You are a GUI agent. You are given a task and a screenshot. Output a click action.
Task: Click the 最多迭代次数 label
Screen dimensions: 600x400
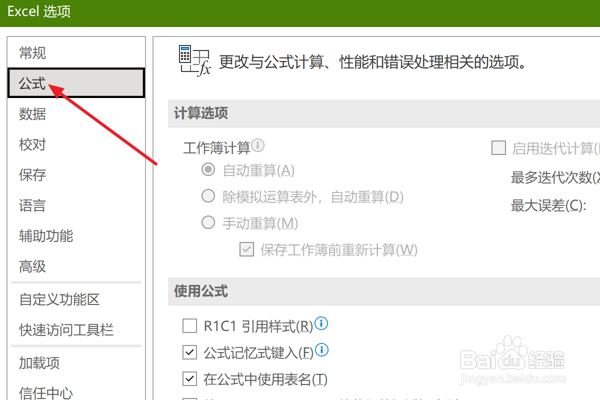(x=555, y=178)
